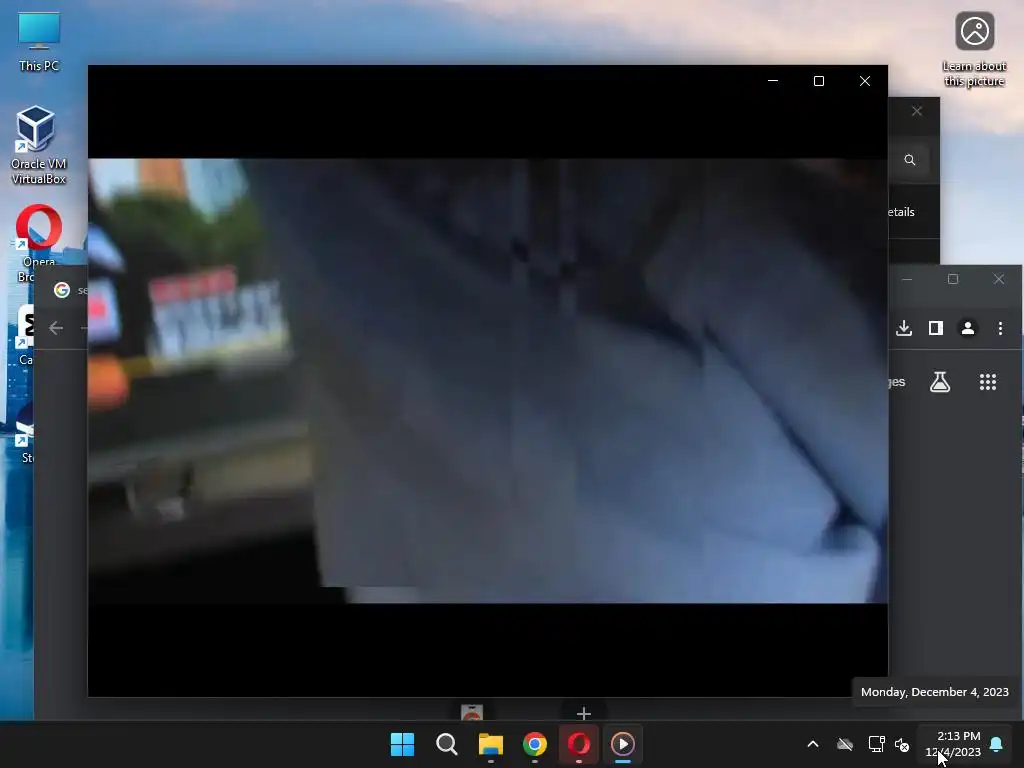Click OneDrive cloud tray icon
The height and width of the screenshot is (768, 1024).
click(x=844, y=744)
